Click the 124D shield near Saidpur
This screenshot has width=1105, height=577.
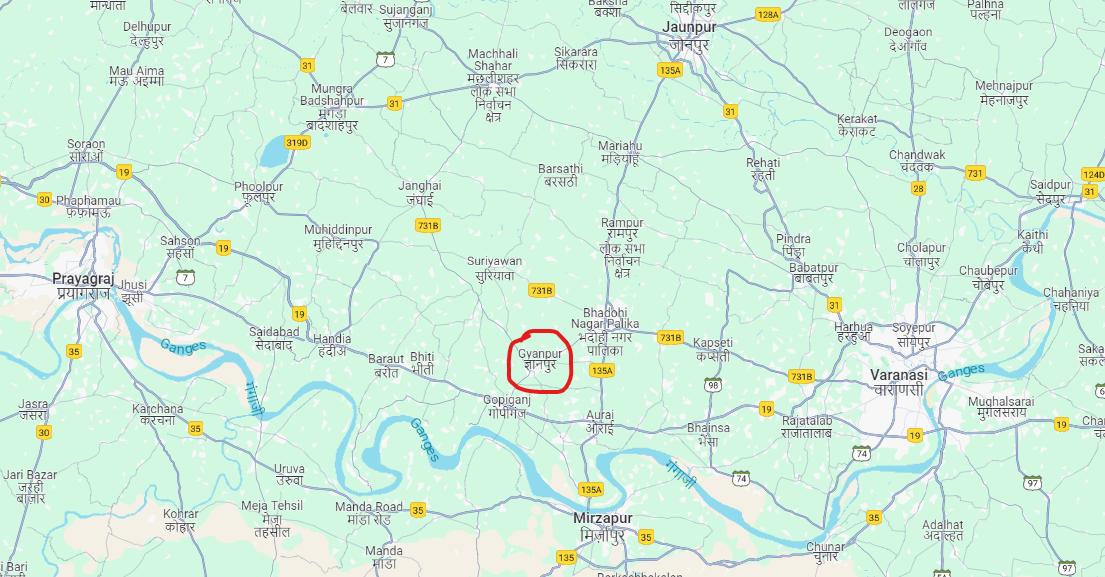tap(1093, 175)
